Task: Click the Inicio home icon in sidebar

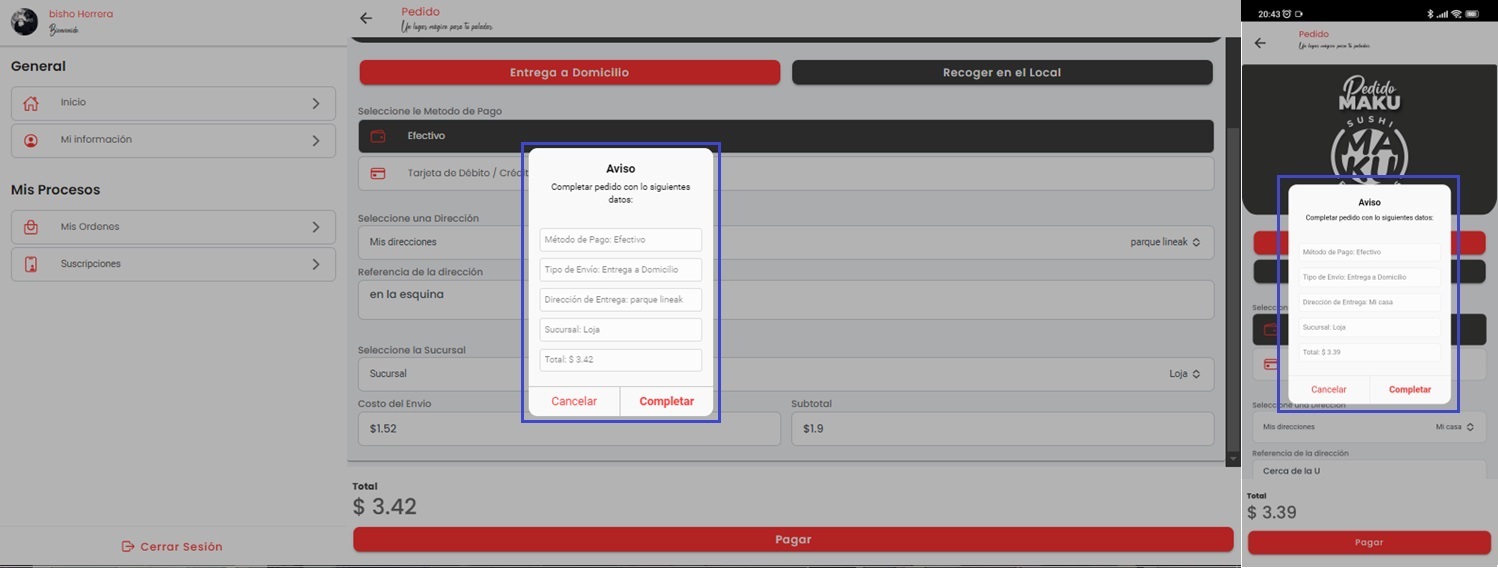Action: tap(31, 103)
